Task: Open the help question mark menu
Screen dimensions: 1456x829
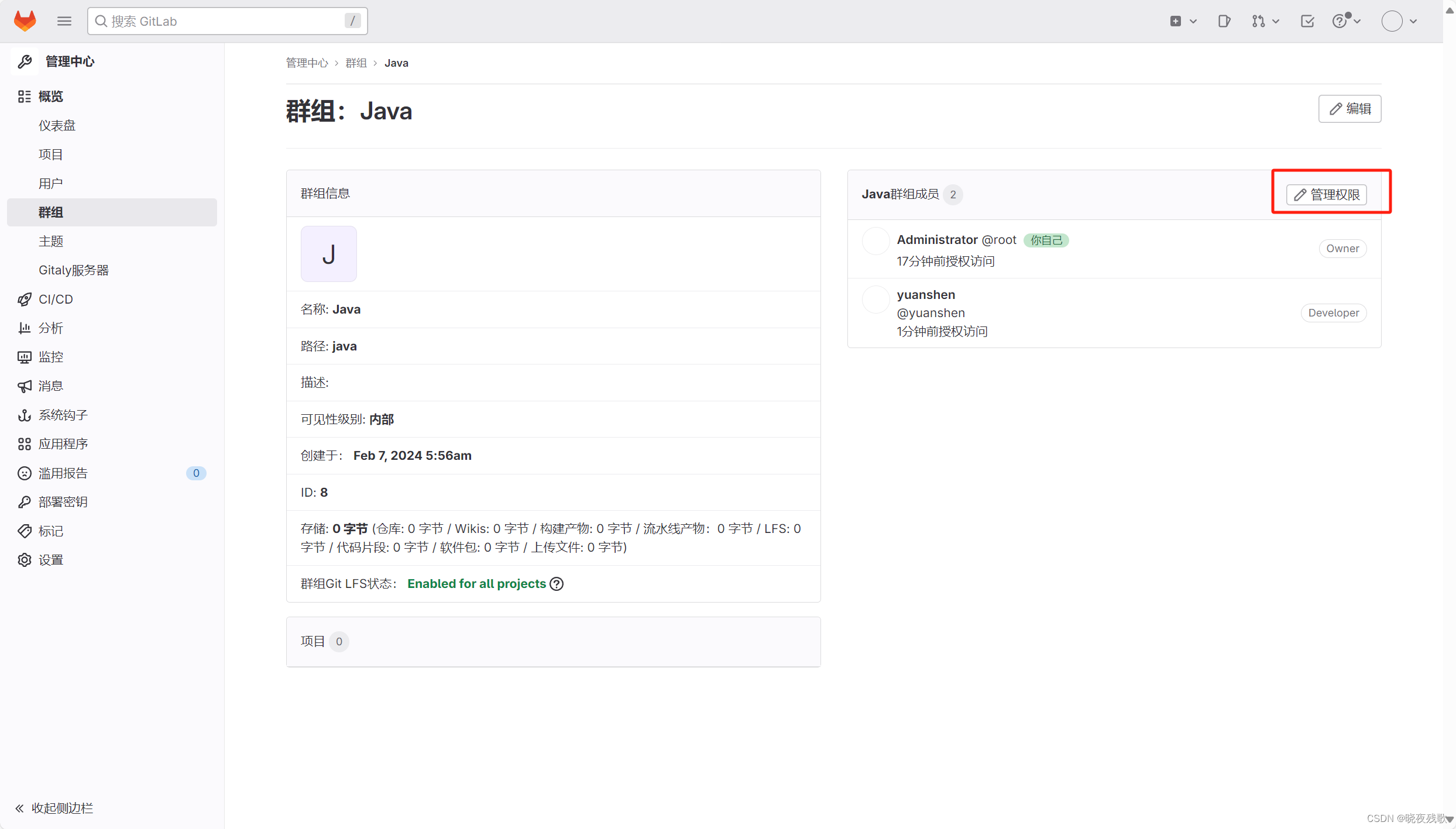Action: point(1346,21)
